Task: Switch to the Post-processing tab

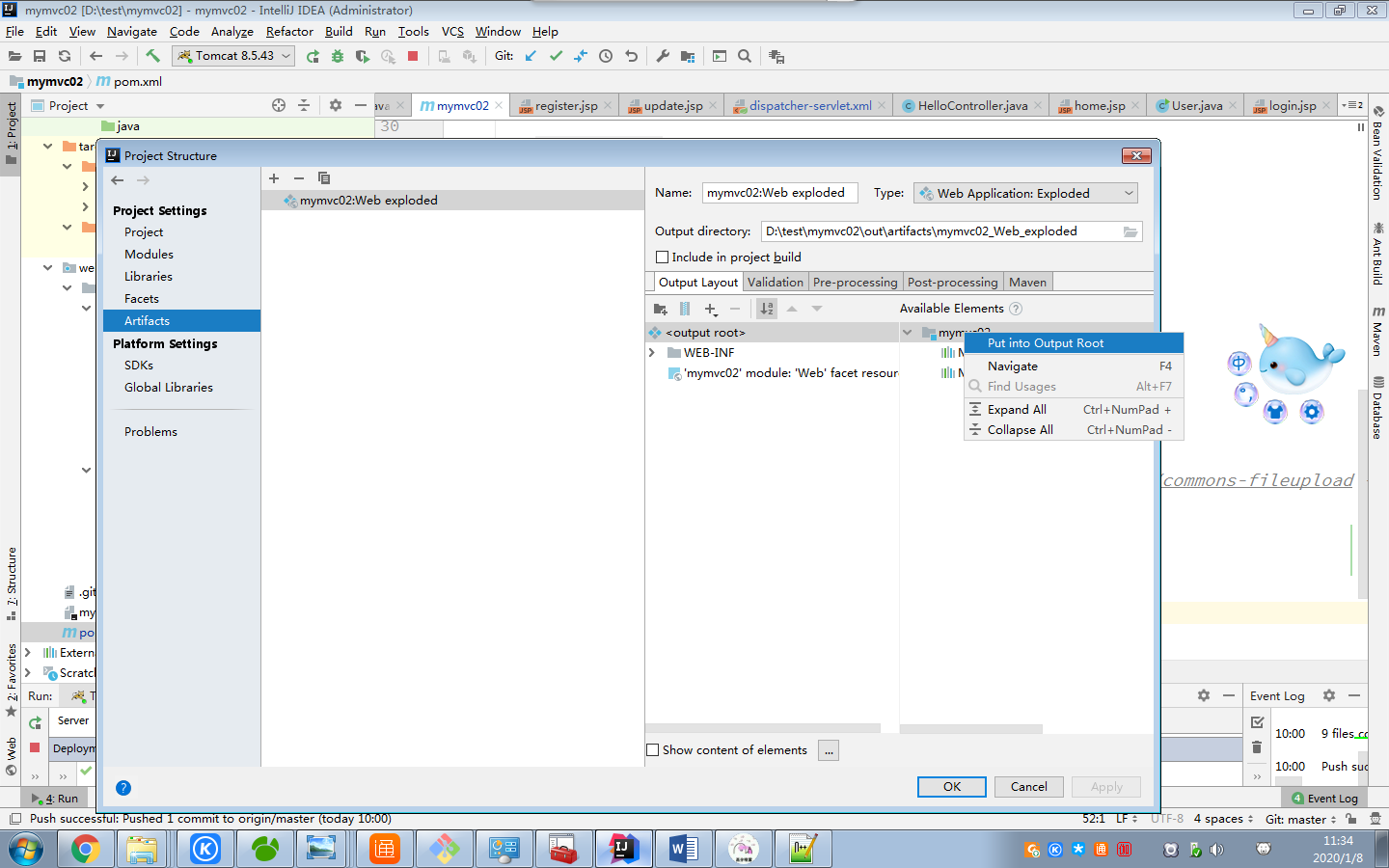Action: pos(952,283)
